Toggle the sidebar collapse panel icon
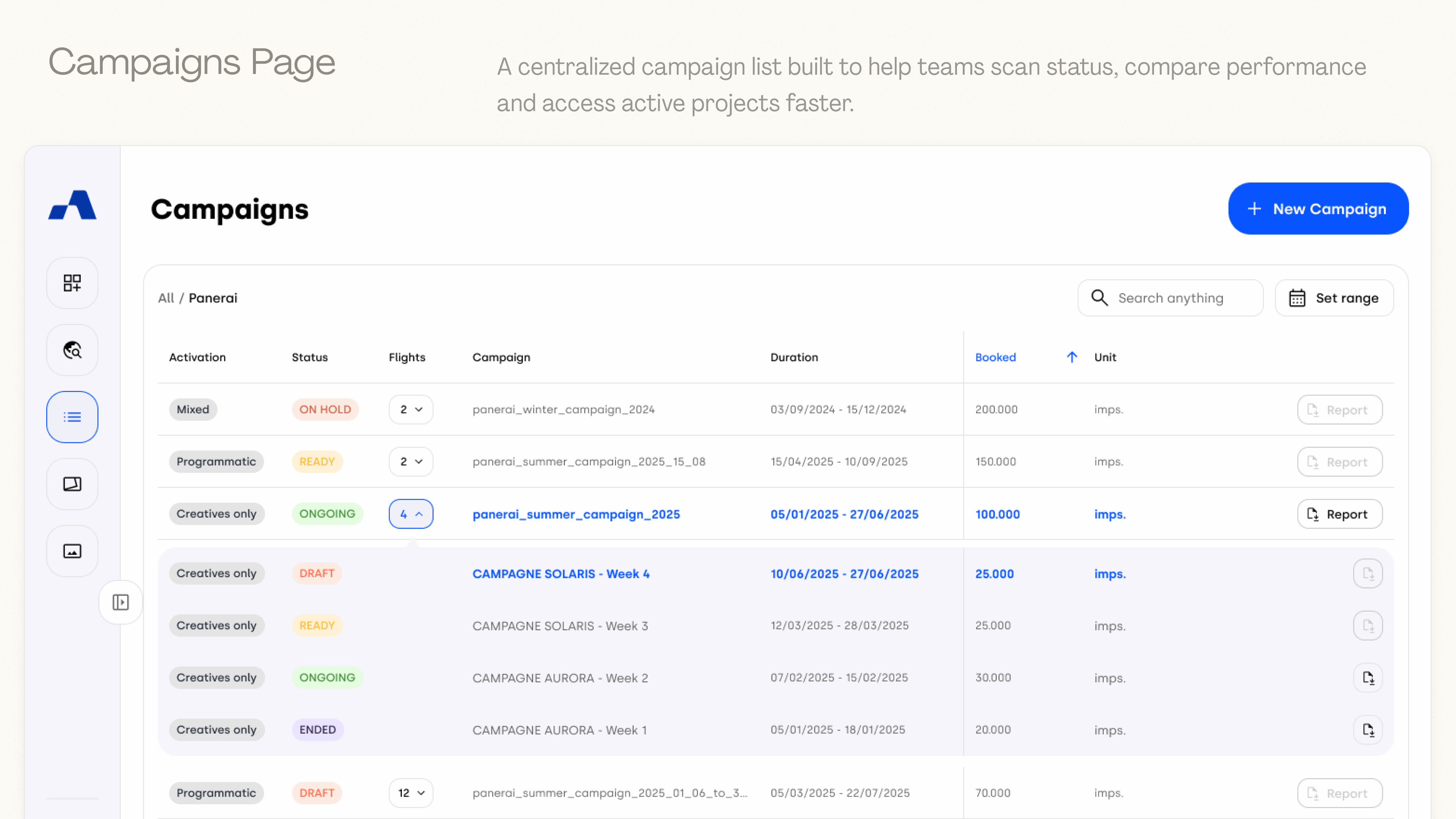The width and height of the screenshot is (1456, 819). 121,602
